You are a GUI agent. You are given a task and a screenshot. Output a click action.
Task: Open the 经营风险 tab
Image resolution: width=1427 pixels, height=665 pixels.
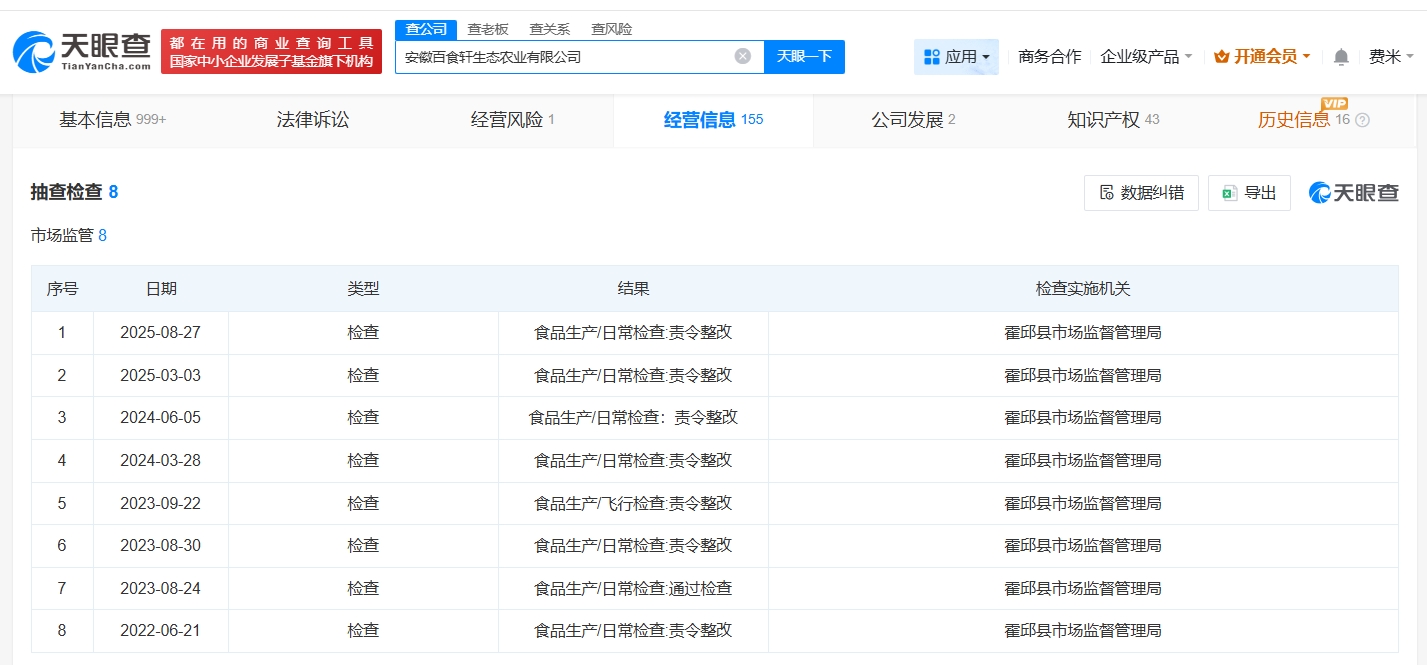512,120
